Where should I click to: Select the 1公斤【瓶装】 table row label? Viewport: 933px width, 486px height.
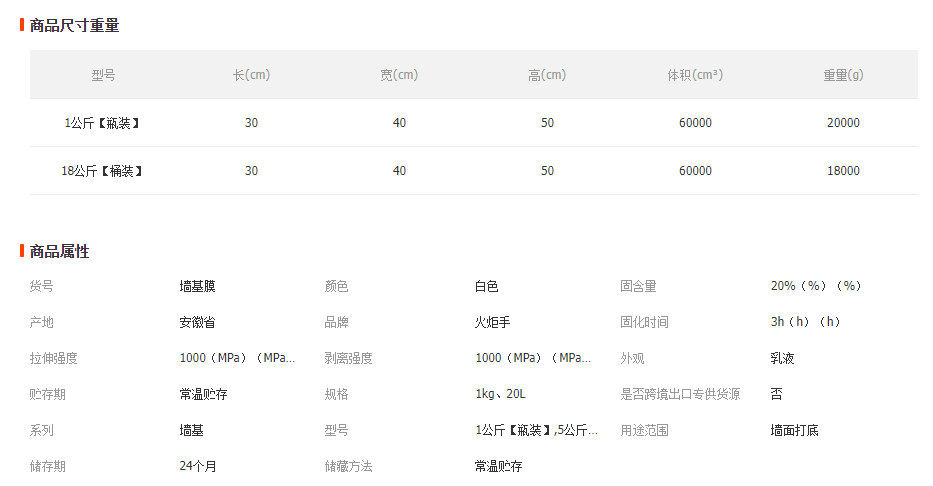[x=103, y=123]
